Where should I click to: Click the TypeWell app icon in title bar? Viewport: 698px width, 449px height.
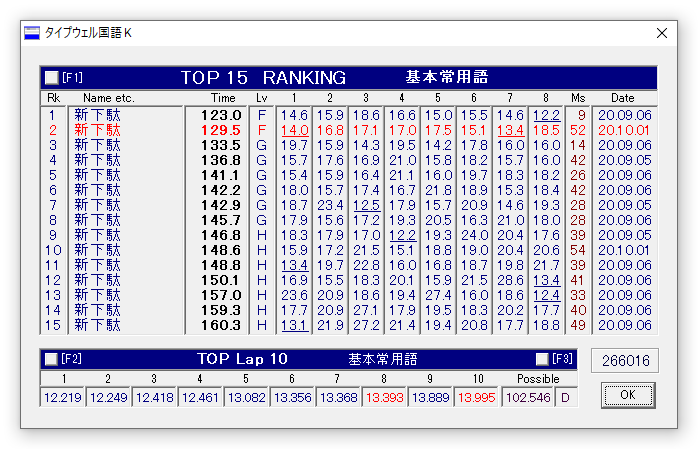pyautogui.click(x=32, y=33)
